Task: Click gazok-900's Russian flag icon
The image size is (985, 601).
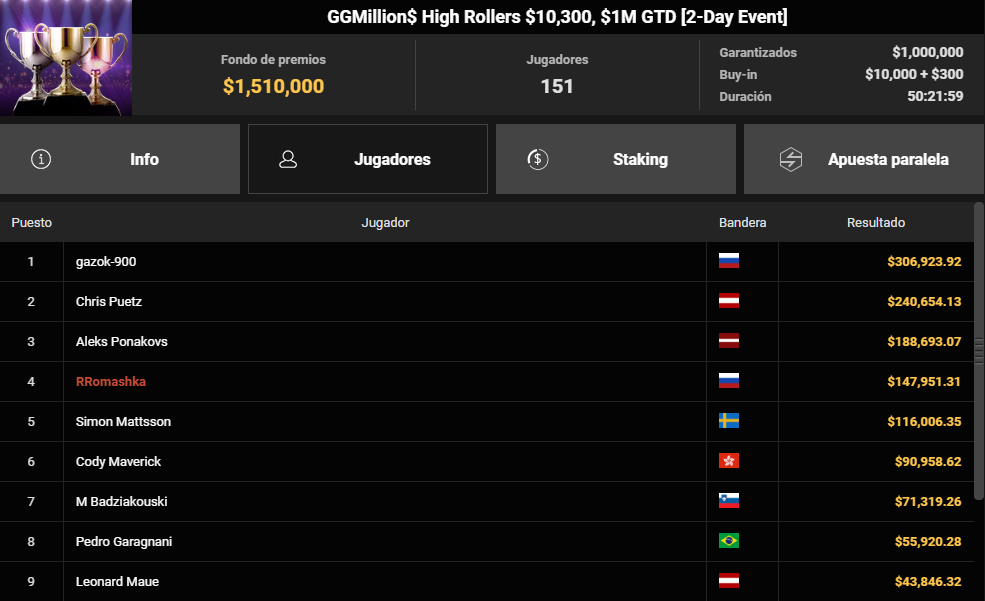Action: (x=729, y=261)
